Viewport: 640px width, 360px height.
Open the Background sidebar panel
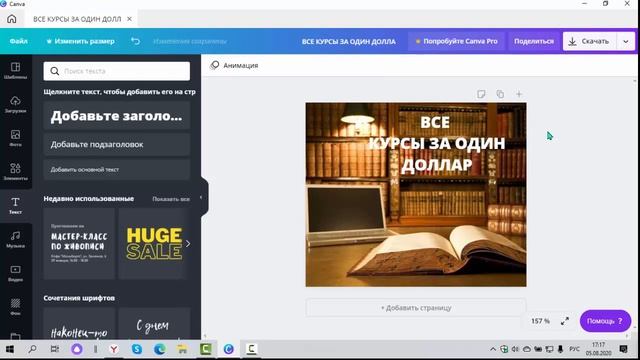click(x=16, y=307)
